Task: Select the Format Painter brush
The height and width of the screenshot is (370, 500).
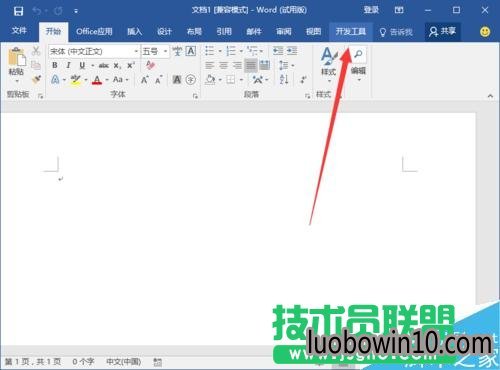Action: point(36,79)
